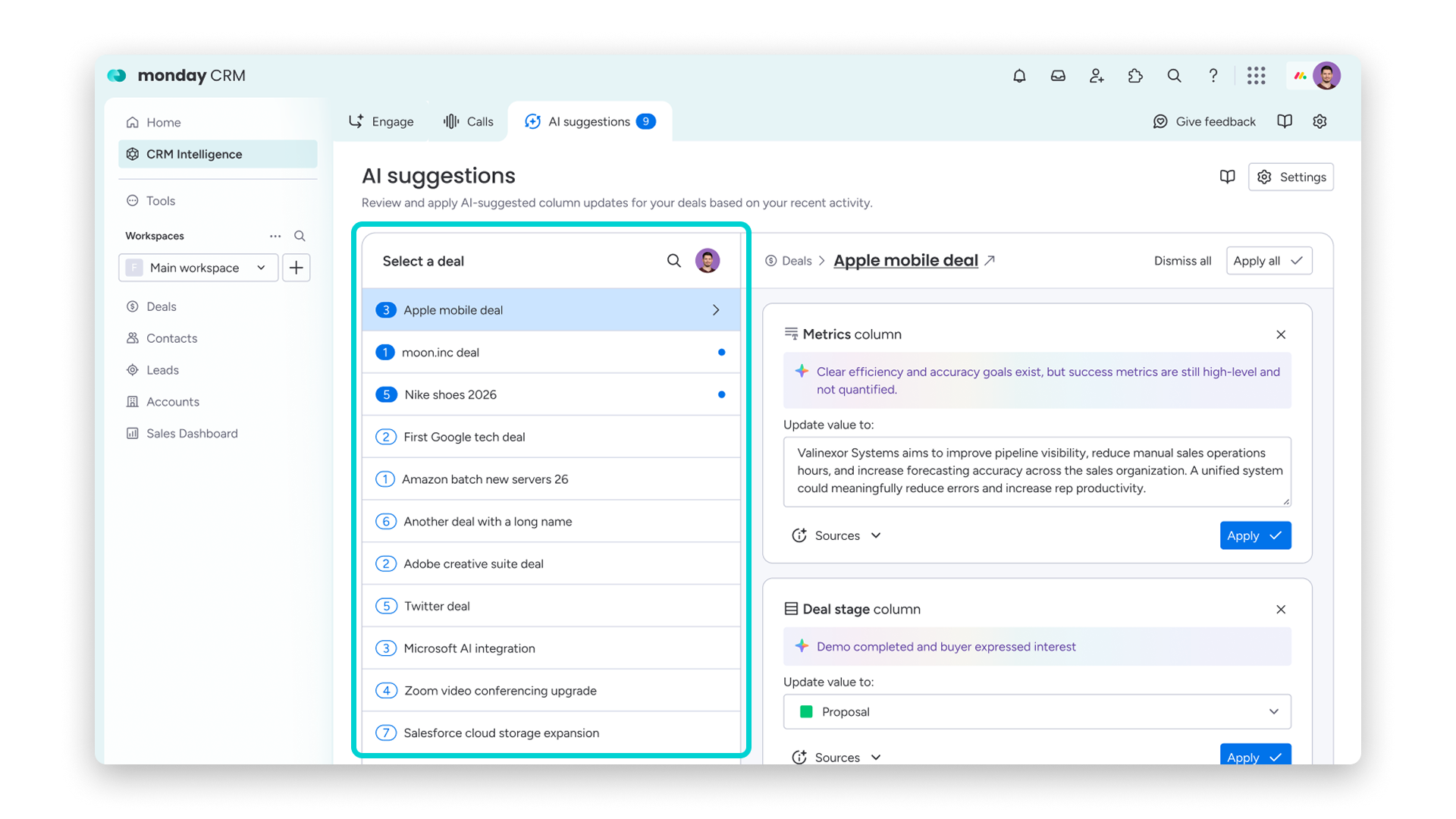This screenshot has width=1456, height=819.
Task: Select Amazon batch new servers 26
Action: (x=551, y=479)
